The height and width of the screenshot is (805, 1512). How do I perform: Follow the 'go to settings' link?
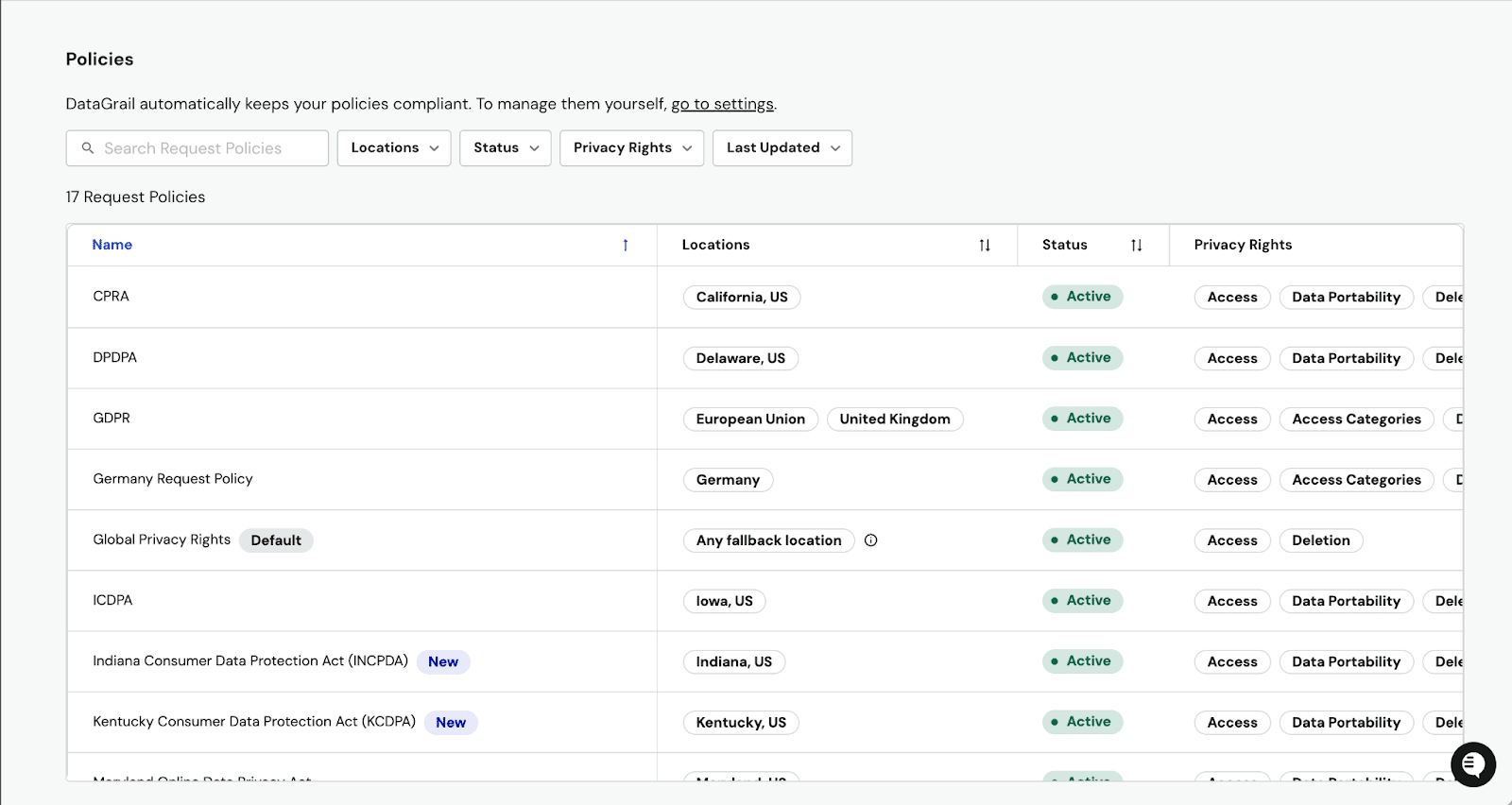click(722, 104)
